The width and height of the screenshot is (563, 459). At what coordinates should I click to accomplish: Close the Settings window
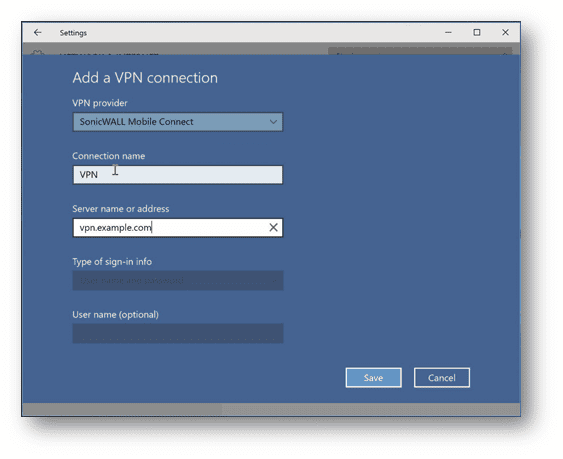coord(506,32)
